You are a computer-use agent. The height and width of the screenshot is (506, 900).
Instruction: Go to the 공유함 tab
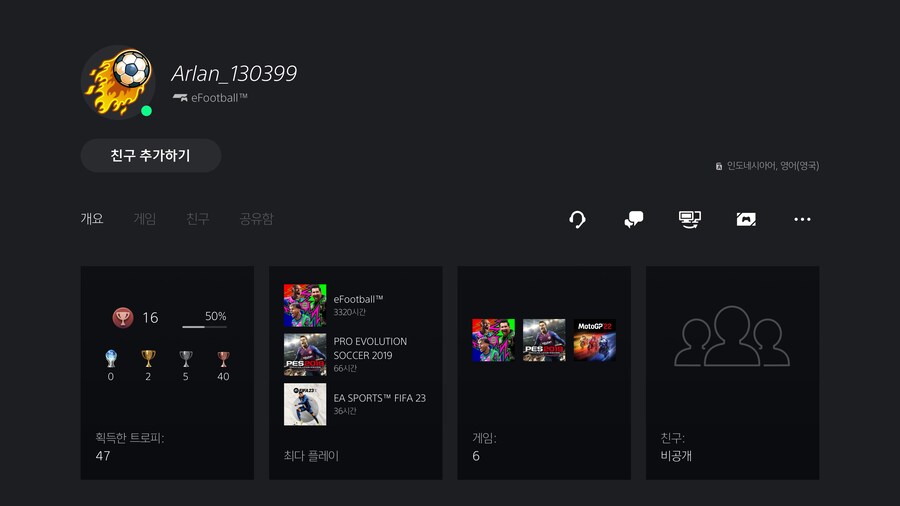pyautogui.click(x=256, y=219)
